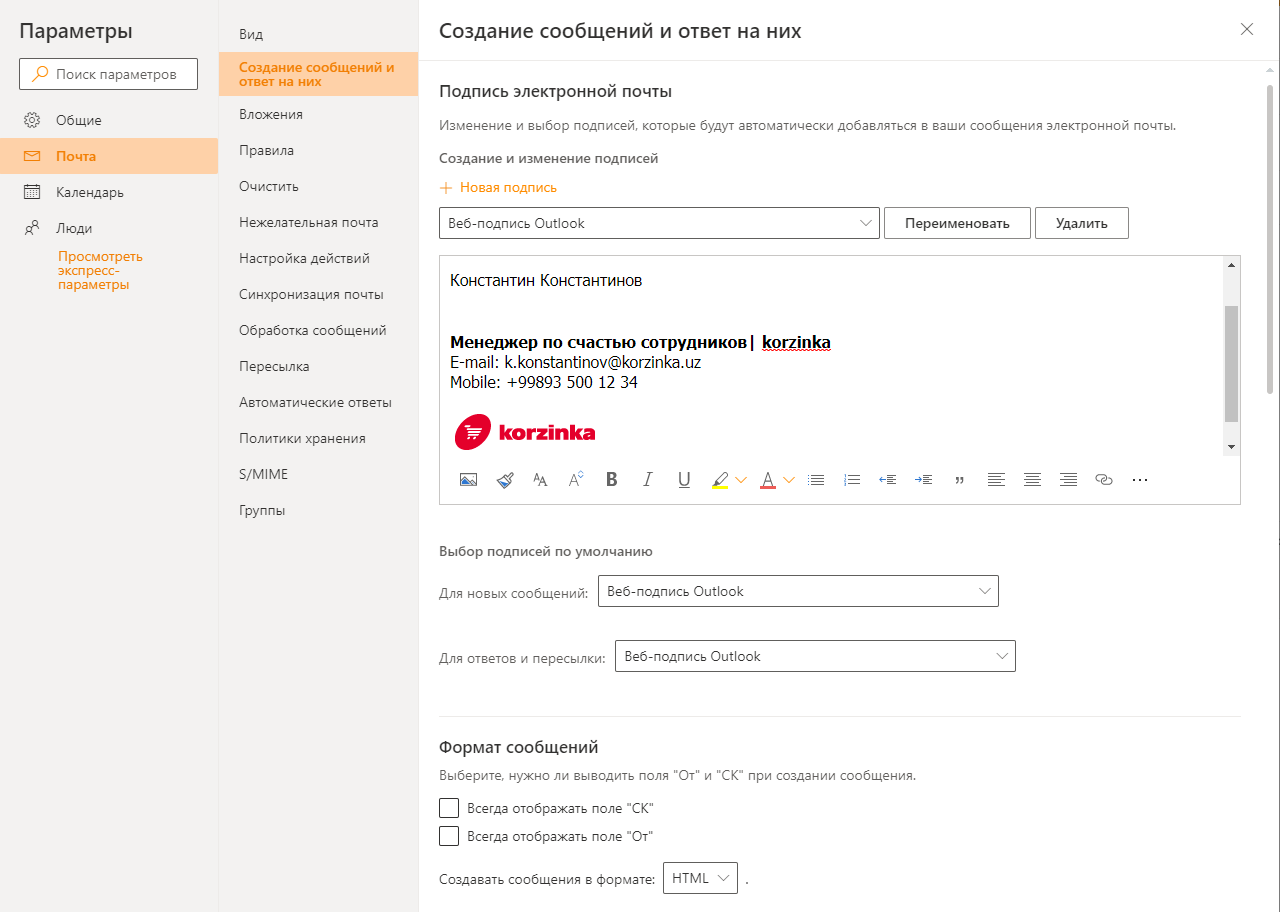Click the quote formatting icon
Image resolution: width=1280 pixels, height=912 pixels.
960,480
